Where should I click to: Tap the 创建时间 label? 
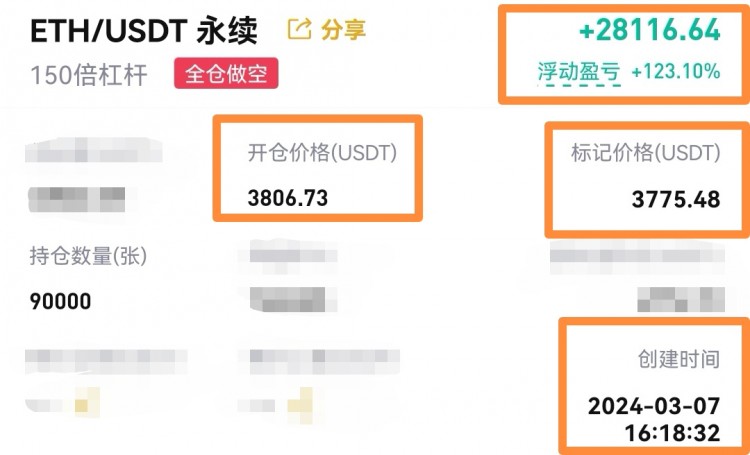point(679,359)
